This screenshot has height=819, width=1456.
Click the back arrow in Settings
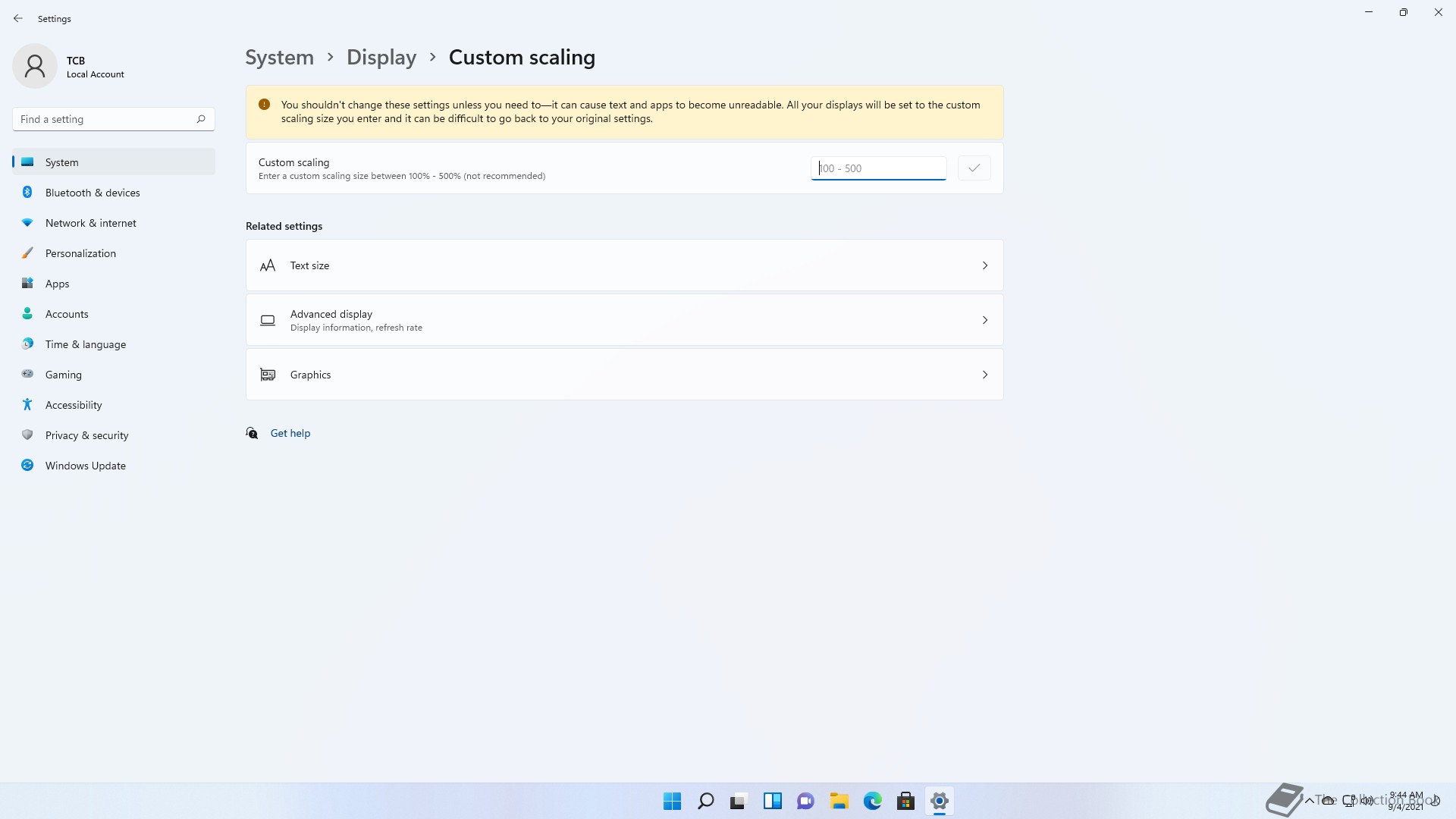pyautogui.click(x=18, y=18)
